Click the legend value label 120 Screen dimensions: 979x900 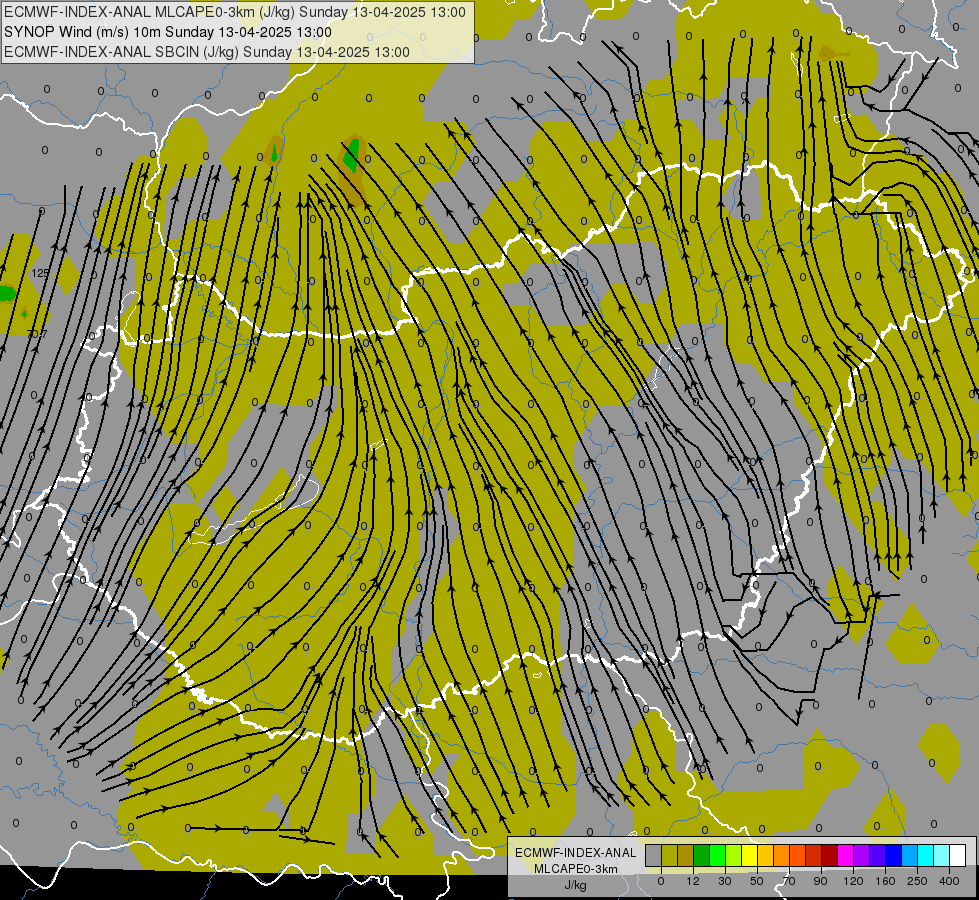pyautogui.click(x=853, y=881)
